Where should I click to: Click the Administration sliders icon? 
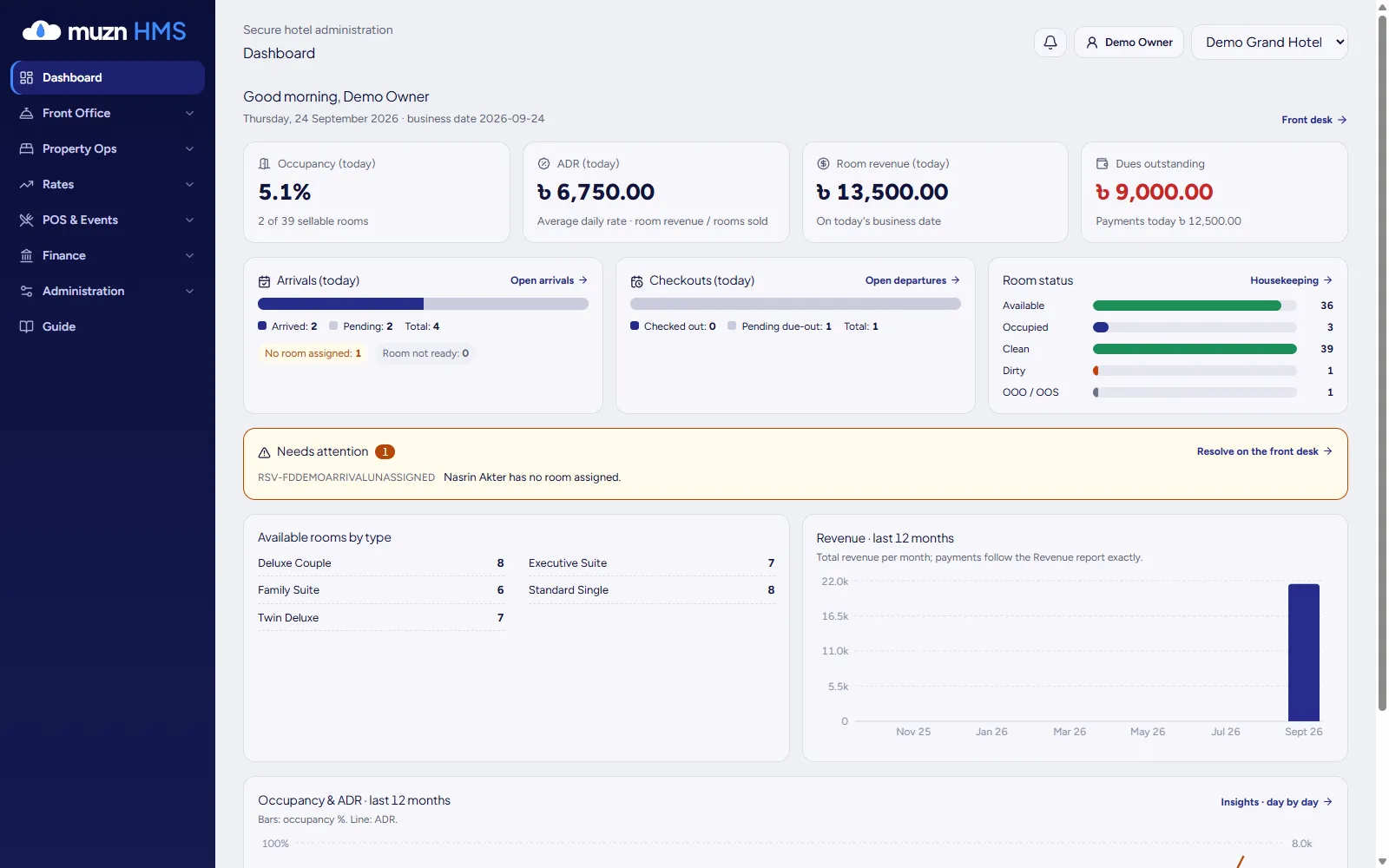click(x=26, y=291)
